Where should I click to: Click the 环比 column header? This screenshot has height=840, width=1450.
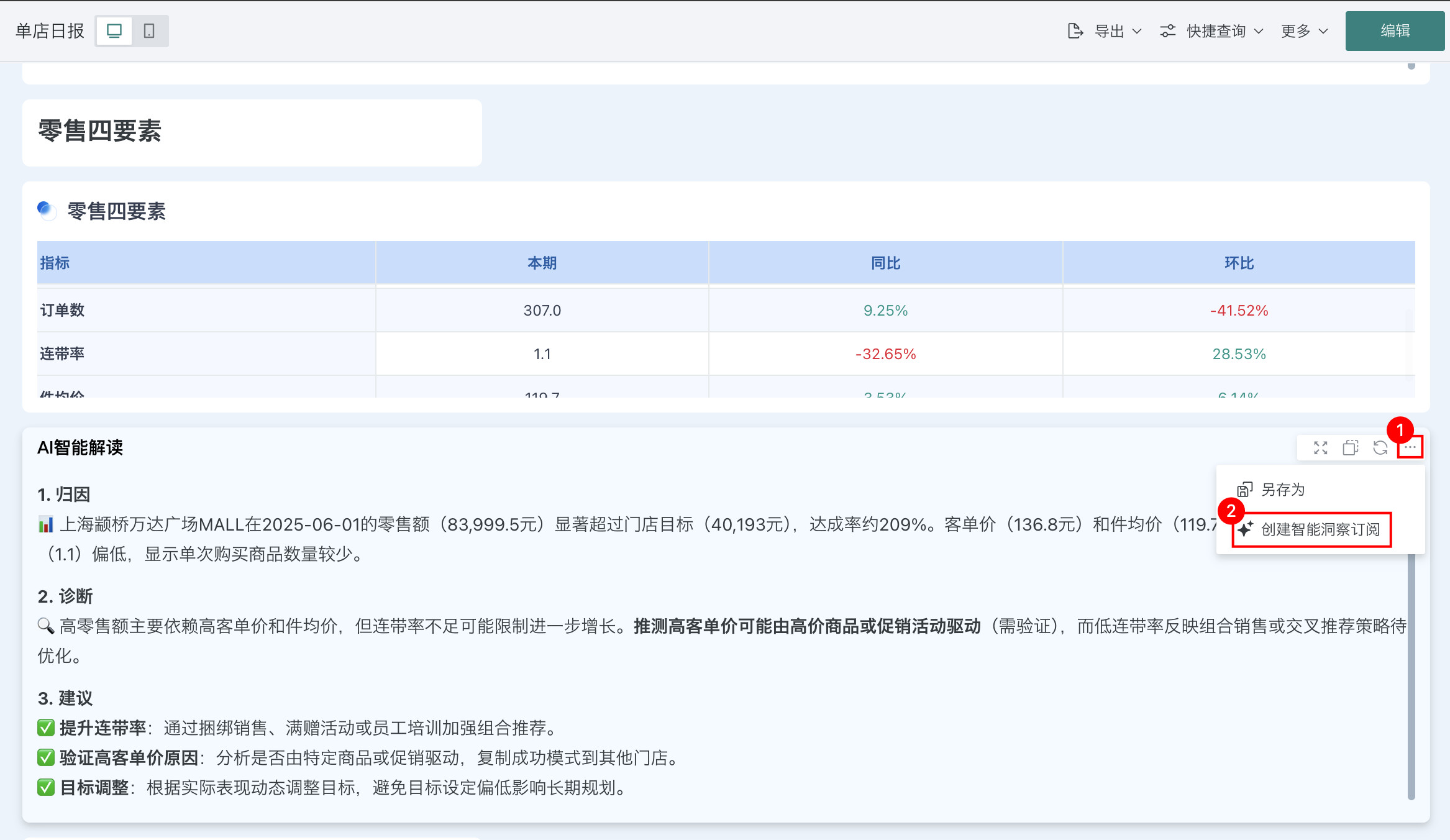coord(1239,263)
